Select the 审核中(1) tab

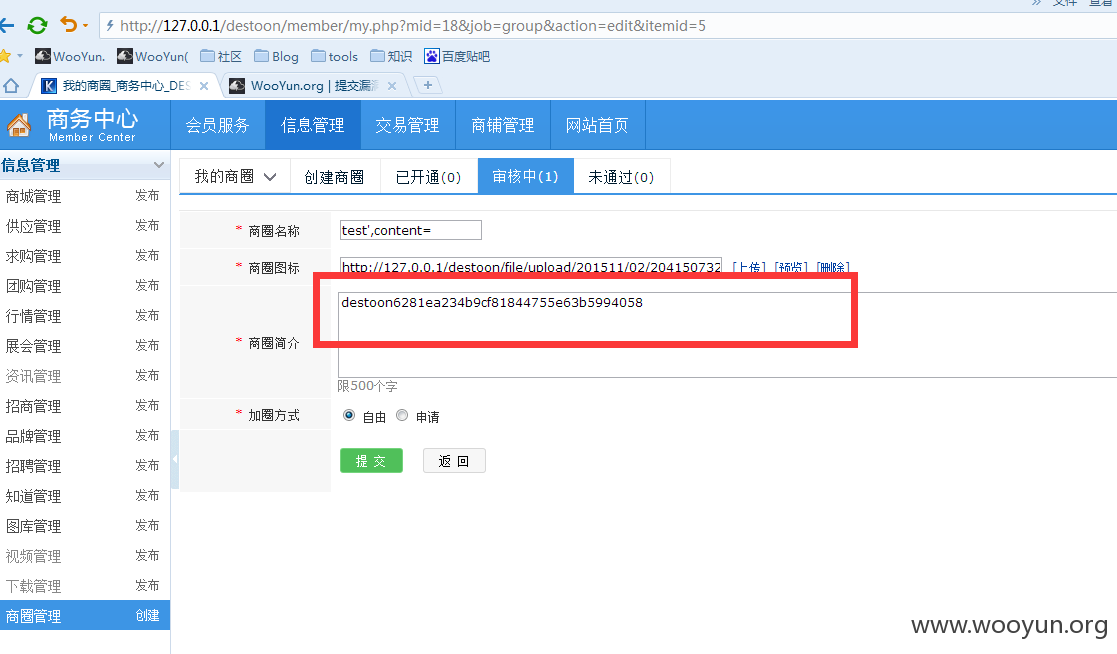[526, 176]
